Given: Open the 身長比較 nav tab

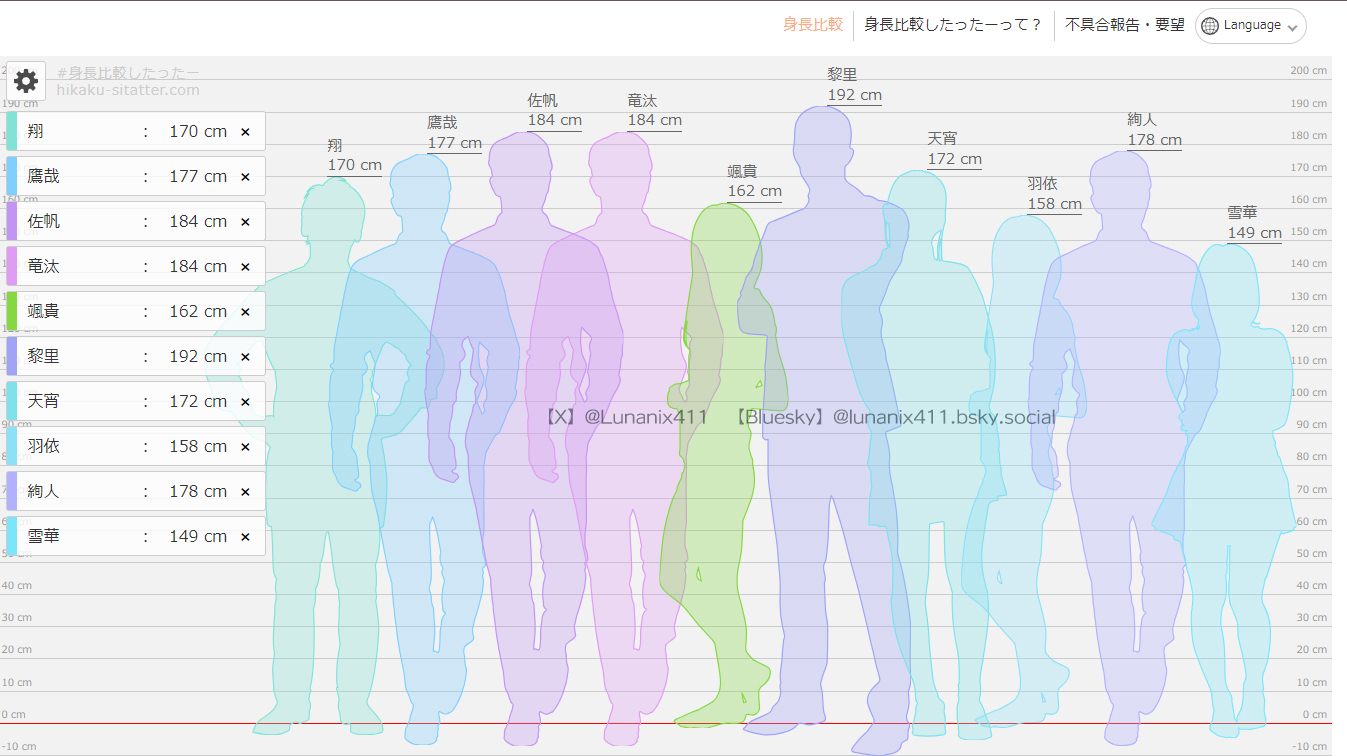Looking at the screenshot, I should tap(812, 25).
